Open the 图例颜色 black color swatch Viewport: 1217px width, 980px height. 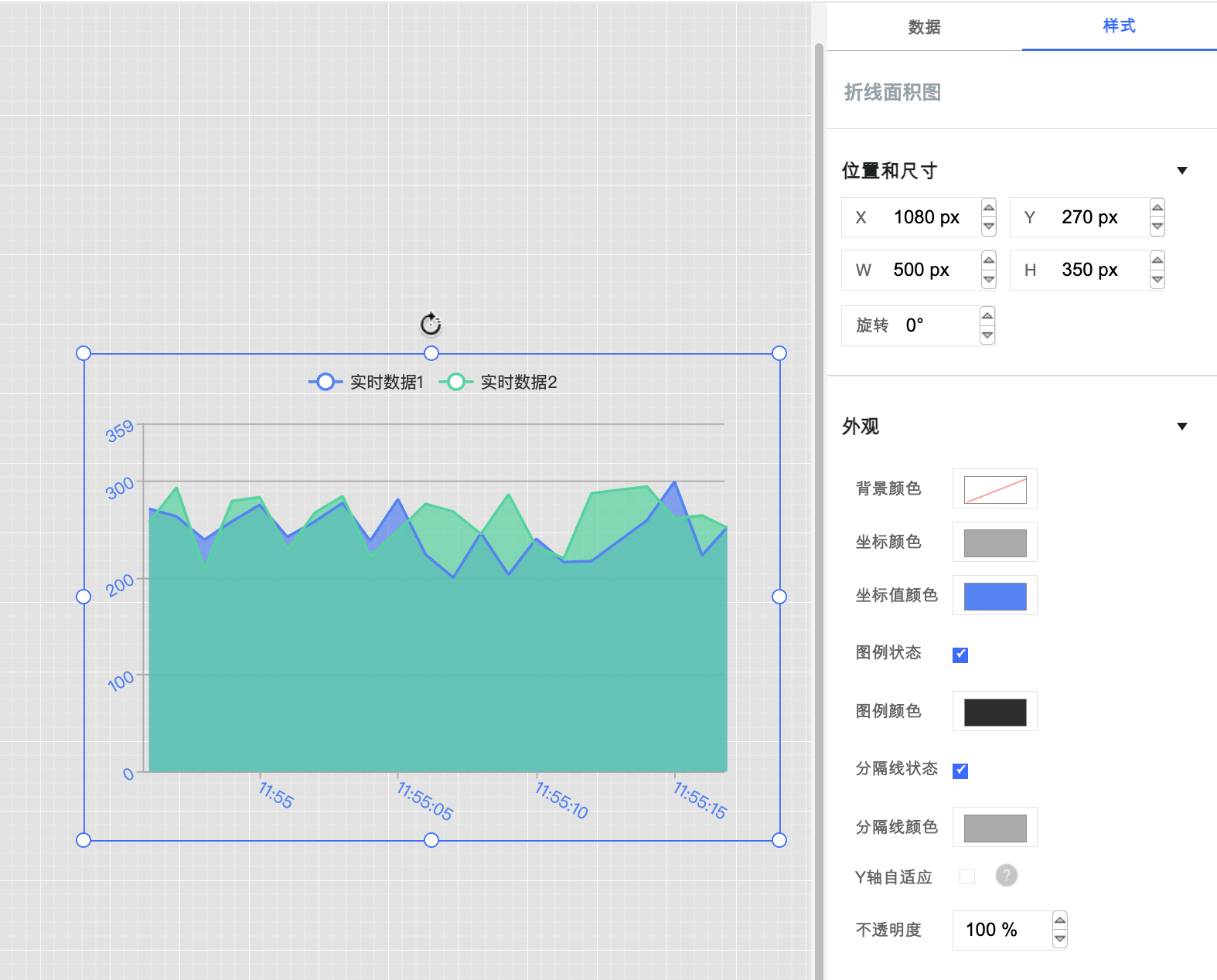coord(995,712)
